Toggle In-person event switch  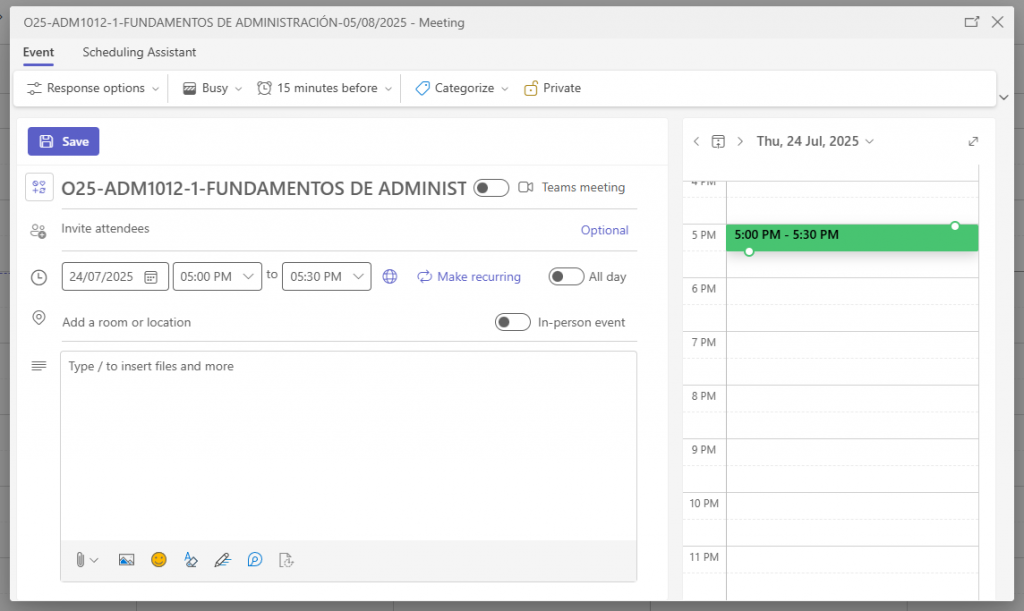pyautogui.click(x=513, y=322)
